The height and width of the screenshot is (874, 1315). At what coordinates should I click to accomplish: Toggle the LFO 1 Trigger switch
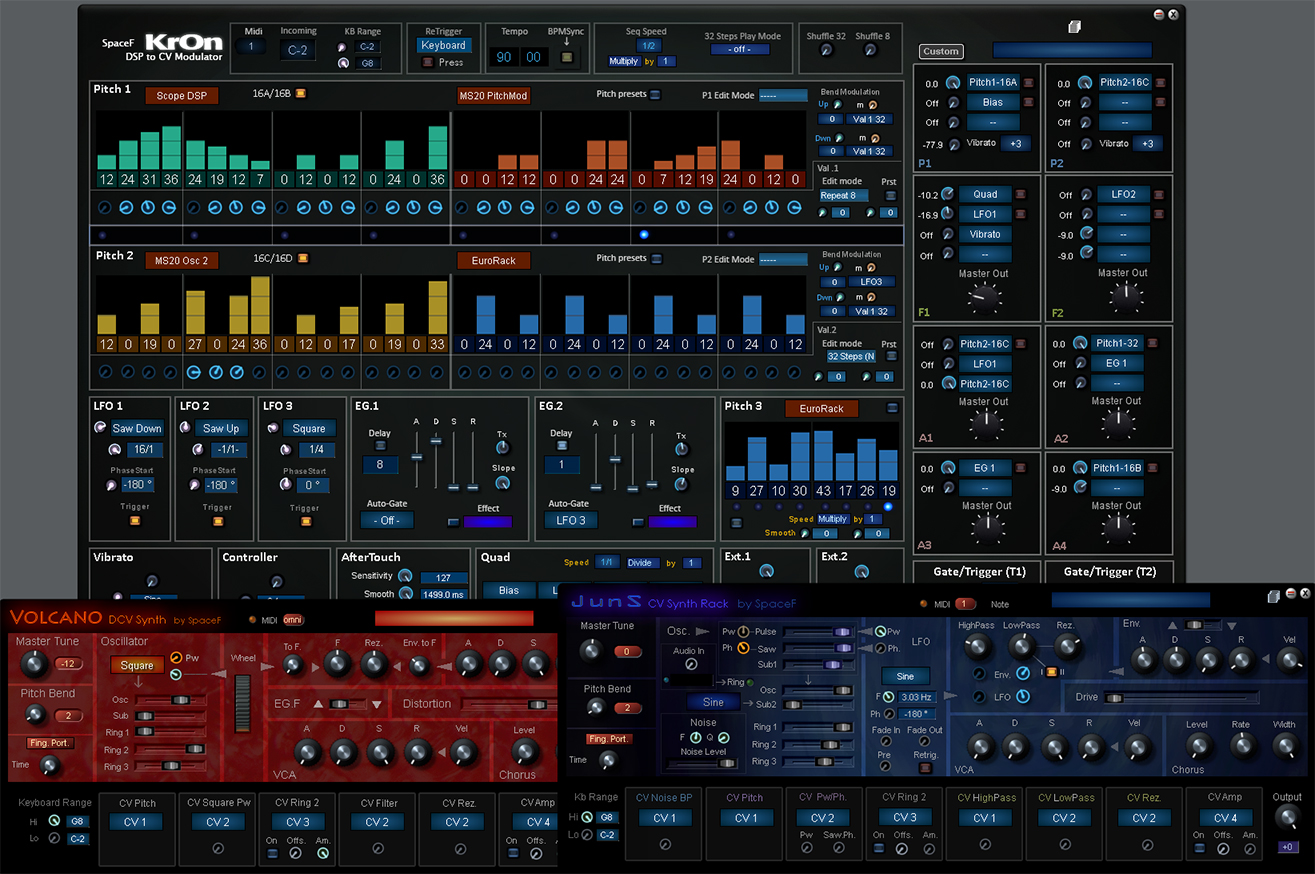click(135, 520)
